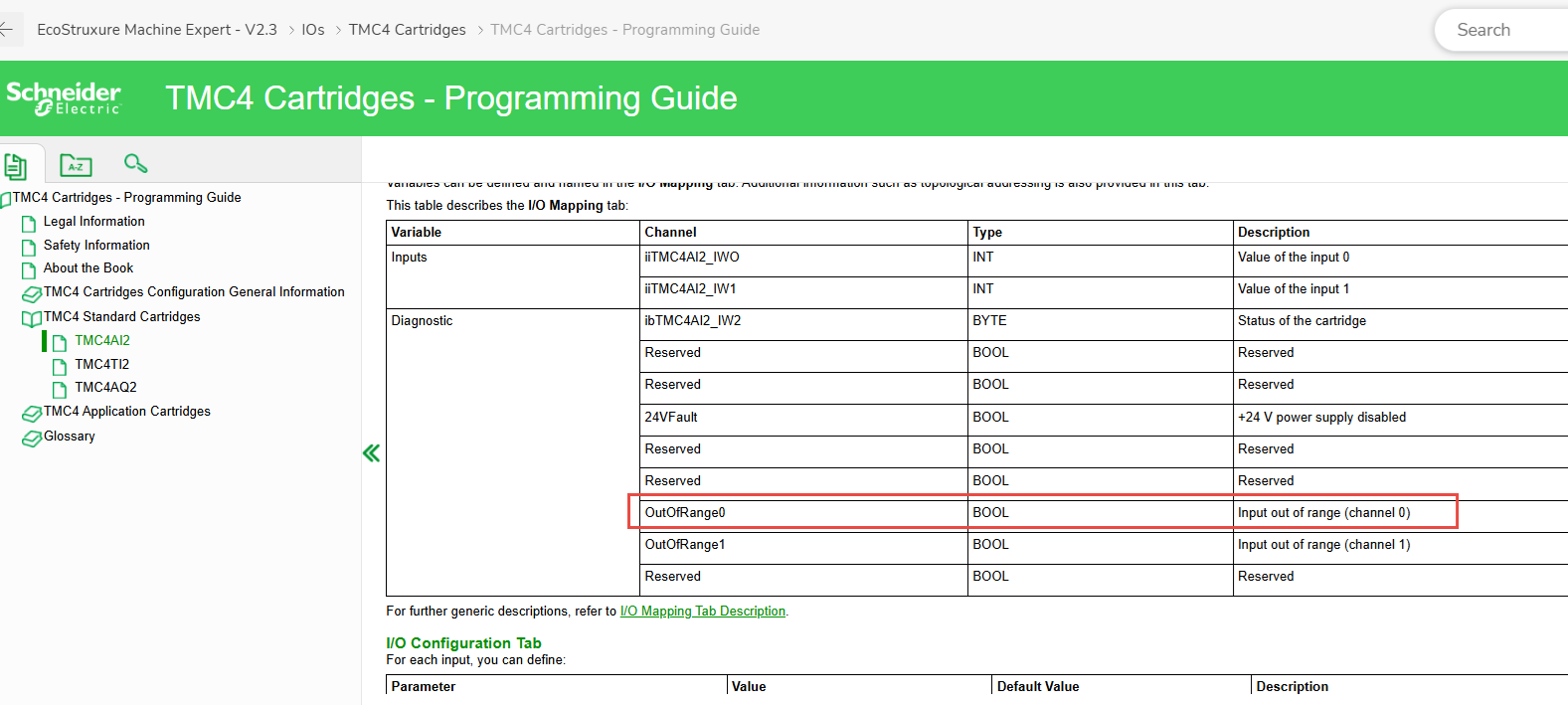
Task: Open TMC4 Cartridges Configuration General Information topic
Action: pyautogui.click(x=194, y=292)
